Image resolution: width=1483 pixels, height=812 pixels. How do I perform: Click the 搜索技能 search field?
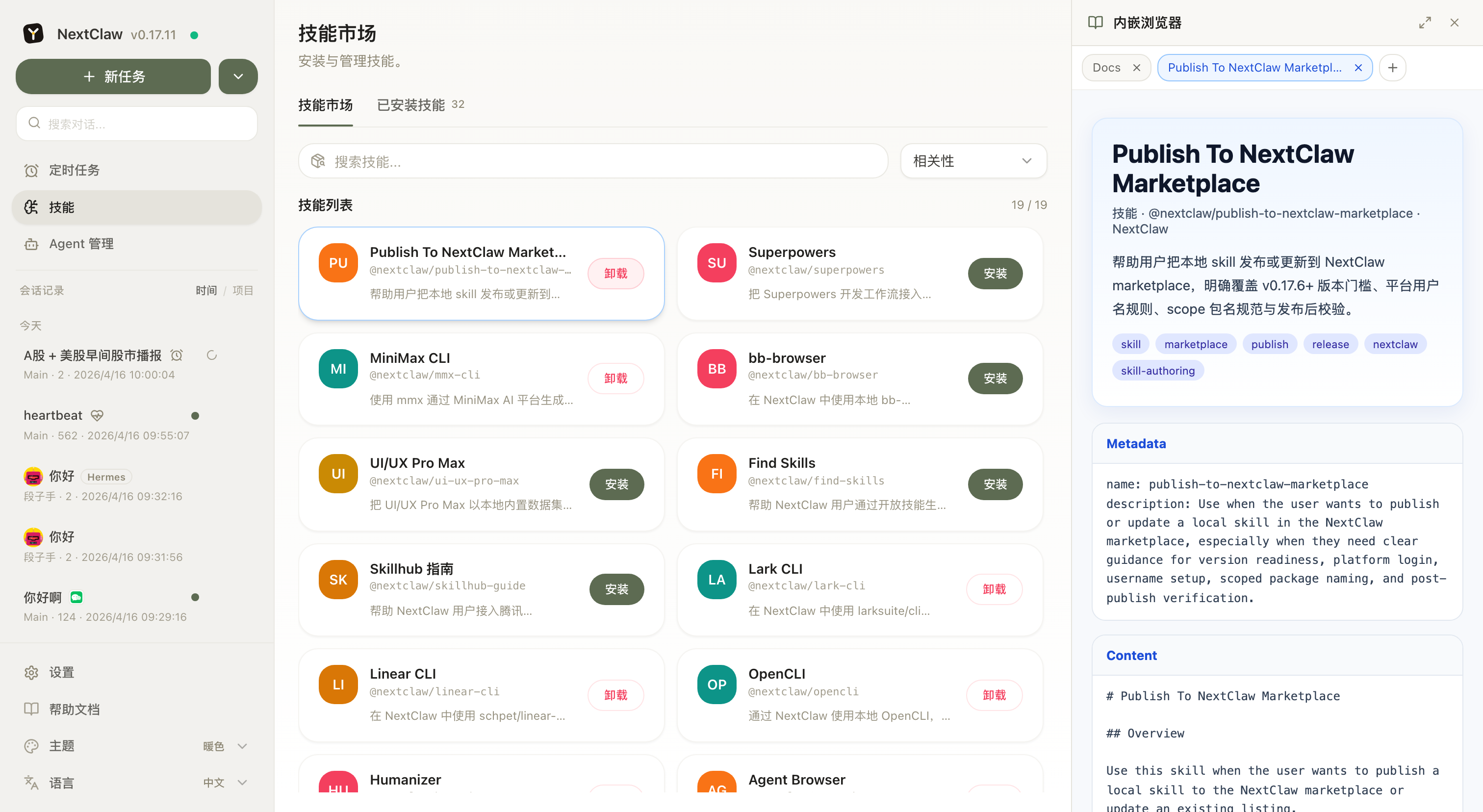593,162
